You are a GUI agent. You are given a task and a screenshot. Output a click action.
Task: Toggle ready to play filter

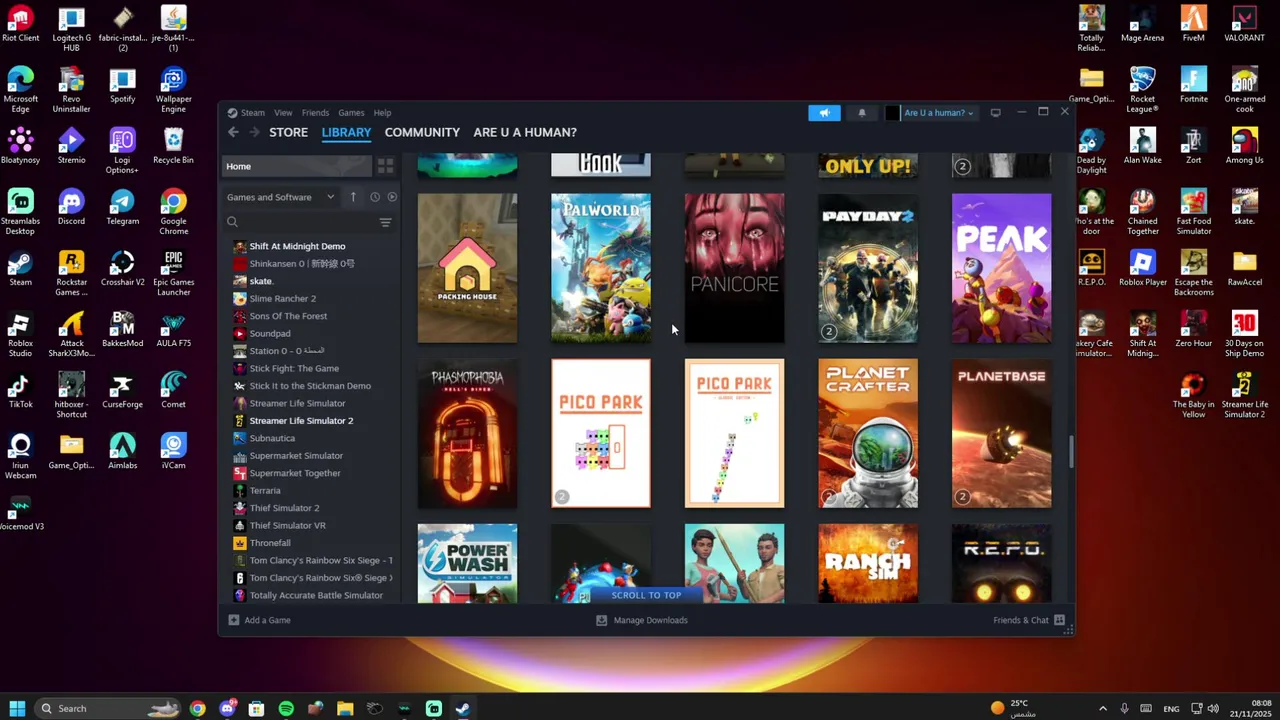click(x=392, y=197)
